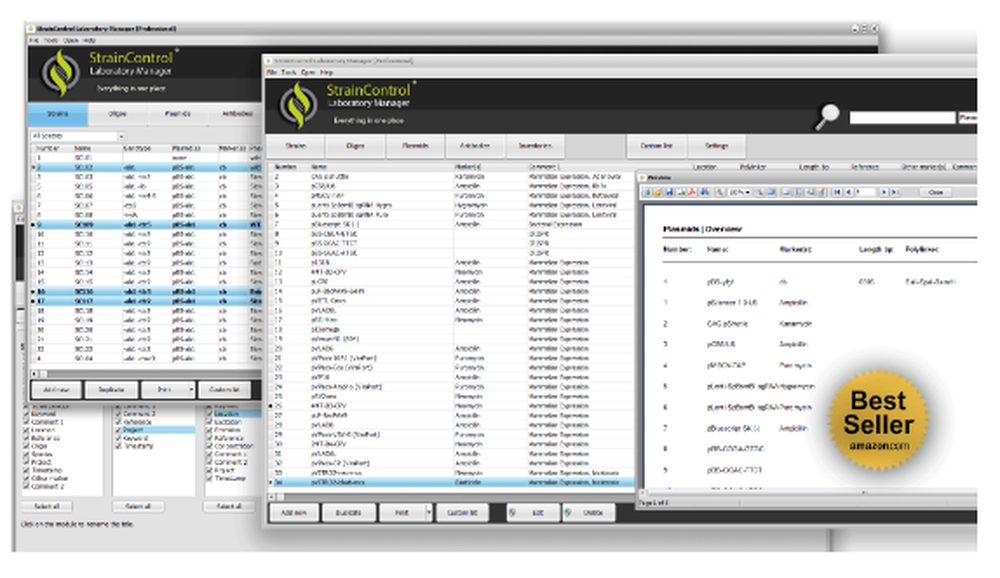Toggle Reference checkbox in middle field list
Screen dimensions: 1000x578
point(119,422)
